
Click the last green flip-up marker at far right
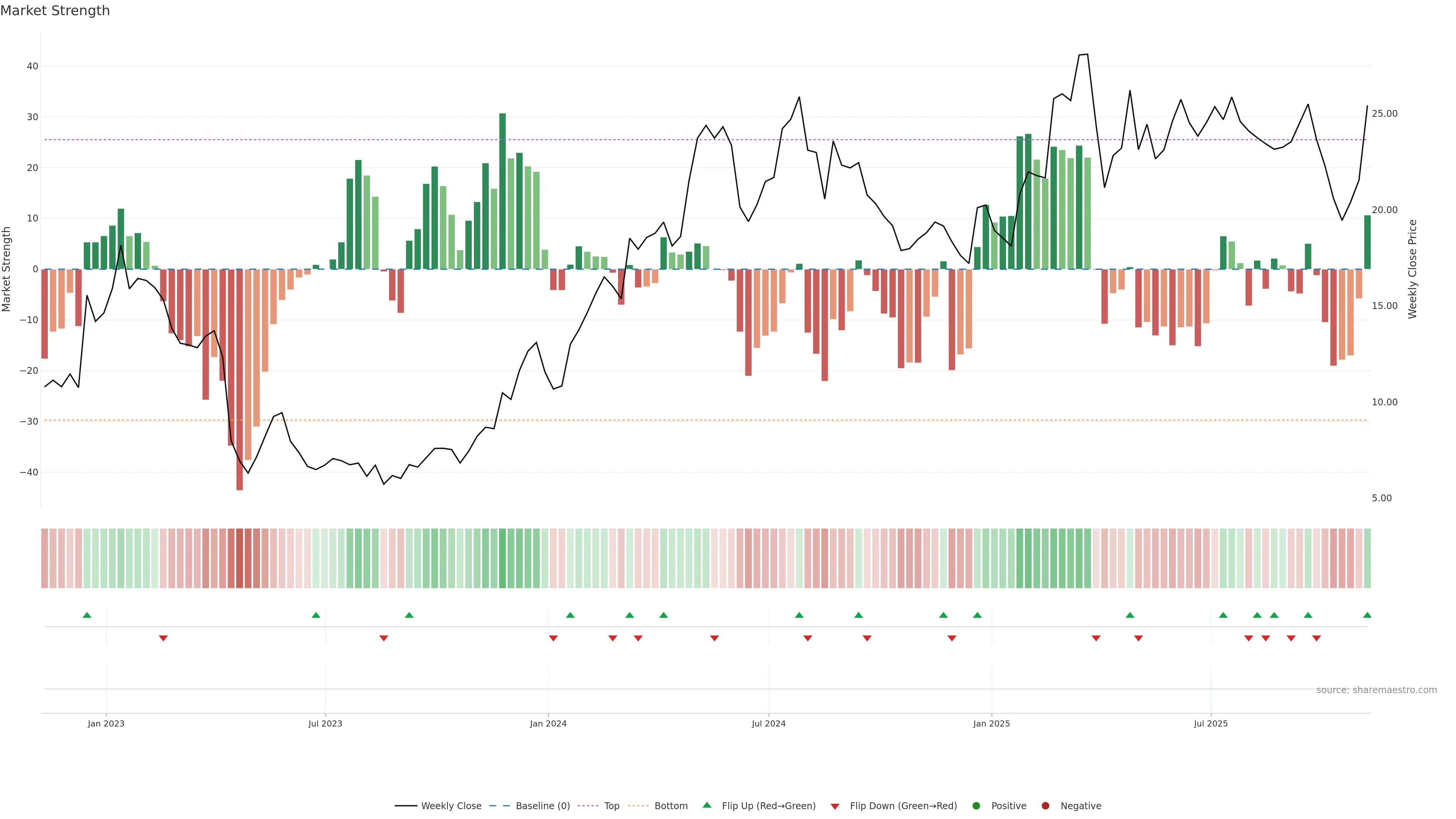1367,615
